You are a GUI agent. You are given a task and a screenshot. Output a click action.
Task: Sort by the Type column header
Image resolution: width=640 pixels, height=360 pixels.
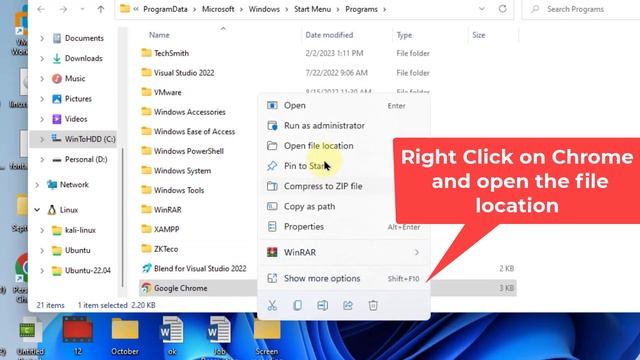pyautogui.click(x=404, y=35)
